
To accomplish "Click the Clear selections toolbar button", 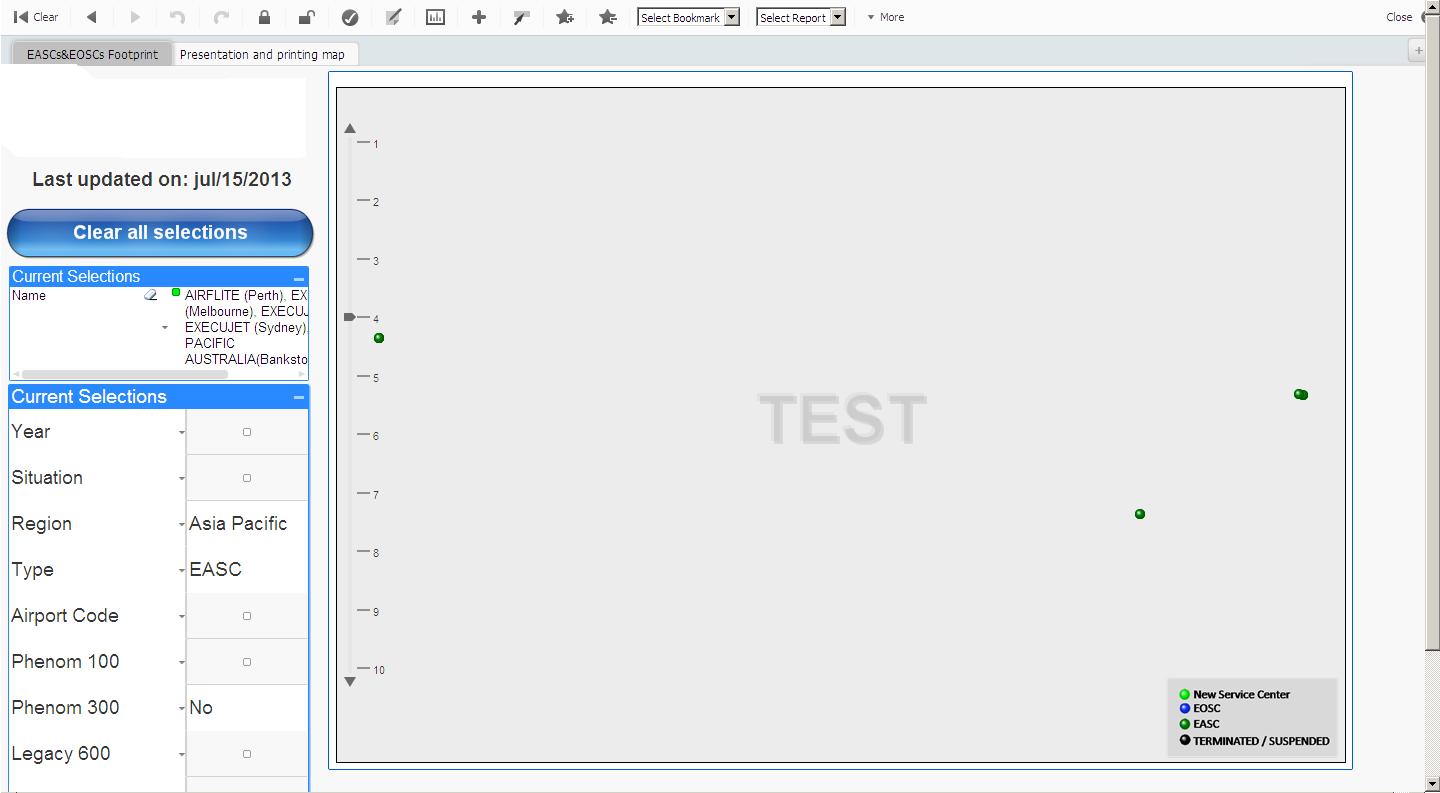I will point(36,17).
